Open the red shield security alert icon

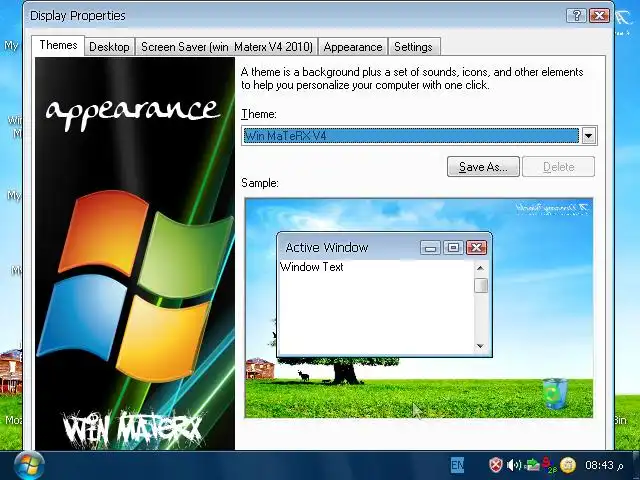(x=496, y=465)
